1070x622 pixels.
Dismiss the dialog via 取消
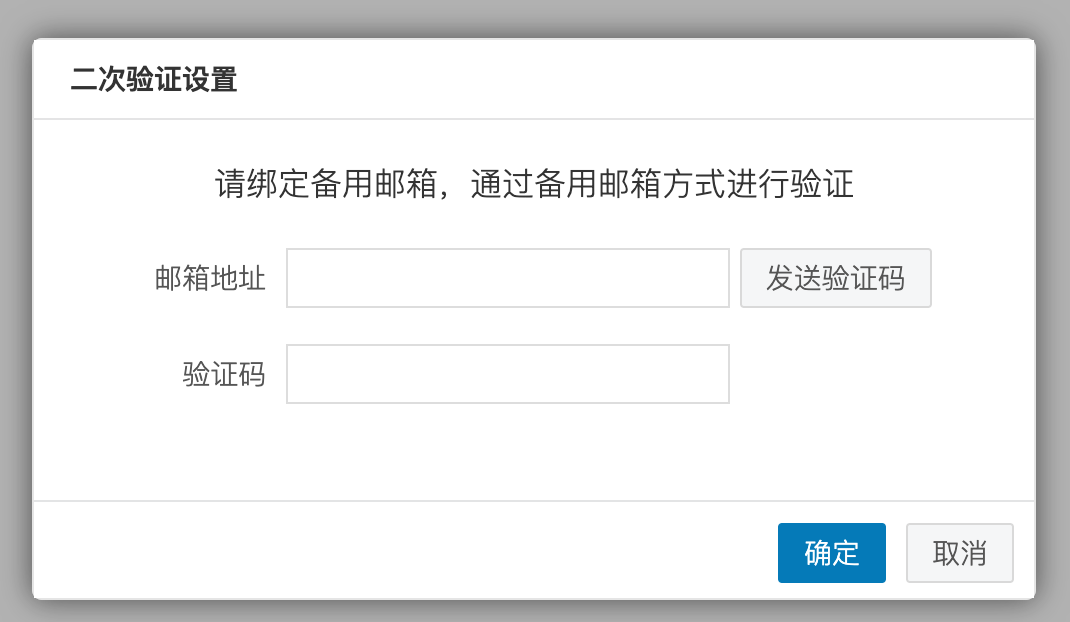(x=959, y=552)
